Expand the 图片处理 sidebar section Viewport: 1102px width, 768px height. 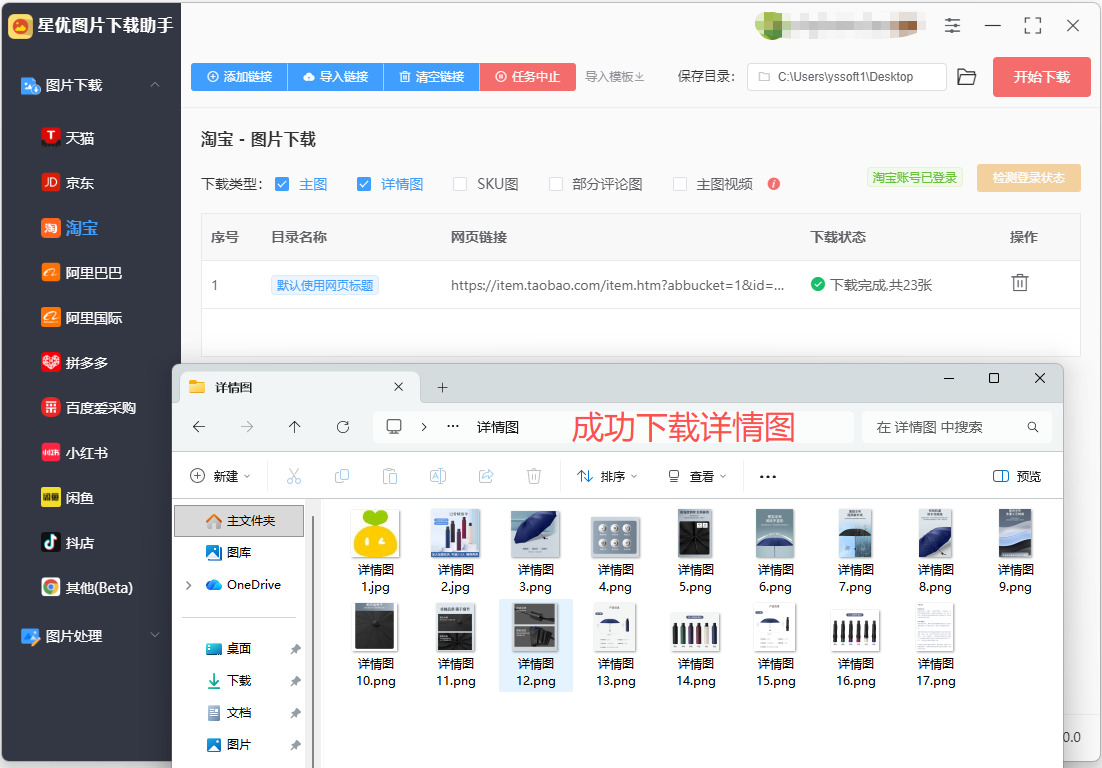(x=155, y=635)
